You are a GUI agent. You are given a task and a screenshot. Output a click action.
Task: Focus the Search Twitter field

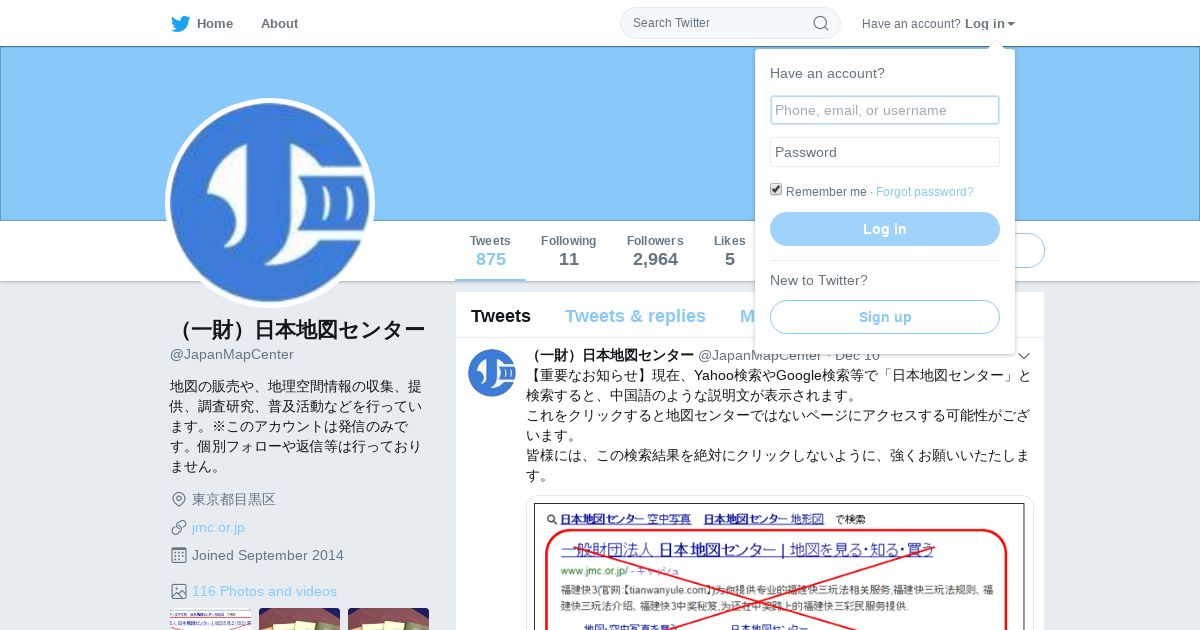(x=730, y=23)
